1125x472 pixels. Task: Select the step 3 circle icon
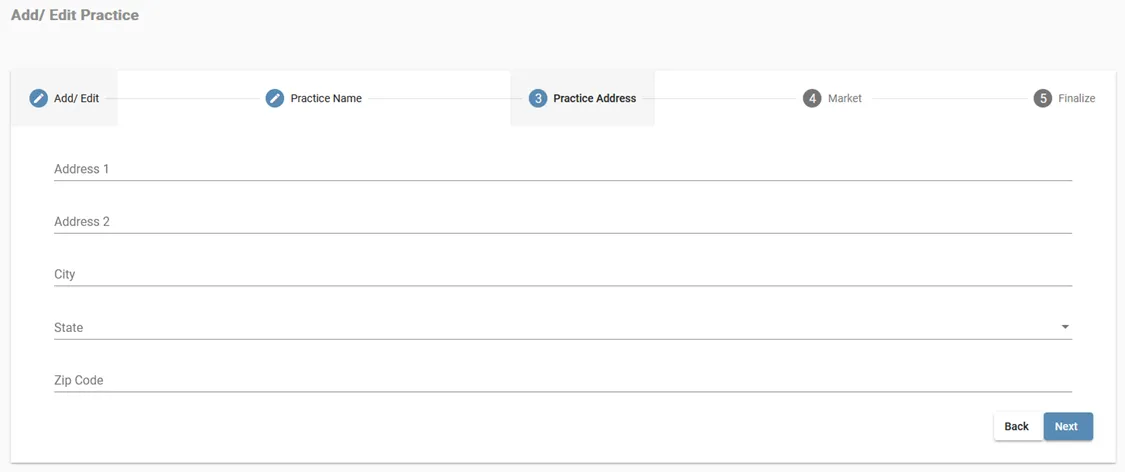[x=538, y=98]
